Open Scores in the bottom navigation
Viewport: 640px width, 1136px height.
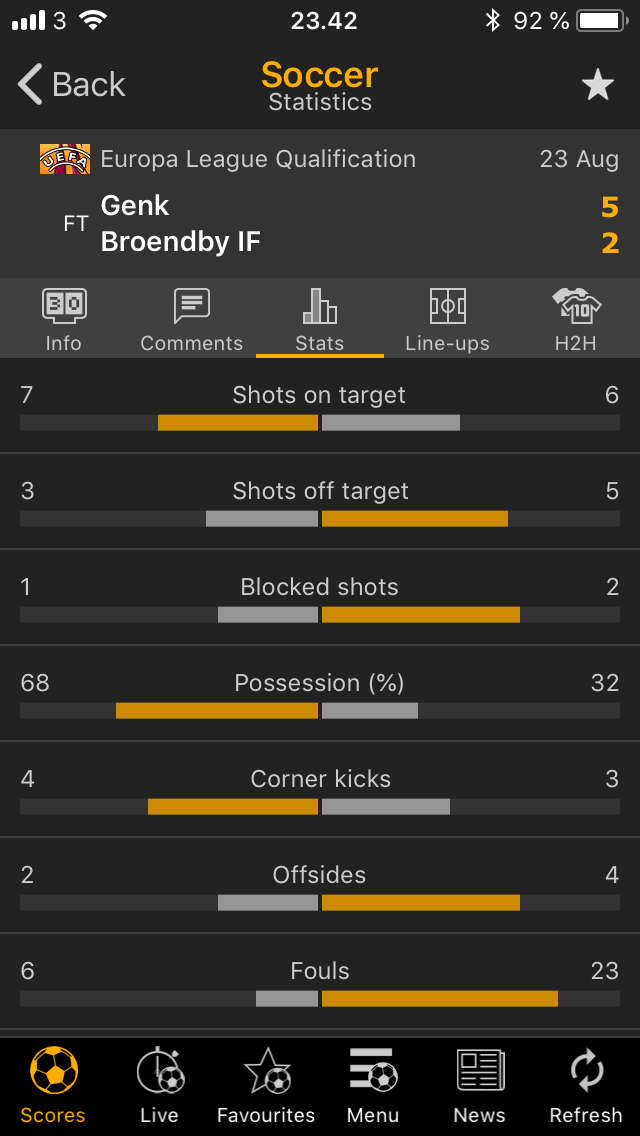tap(53, 1085)
